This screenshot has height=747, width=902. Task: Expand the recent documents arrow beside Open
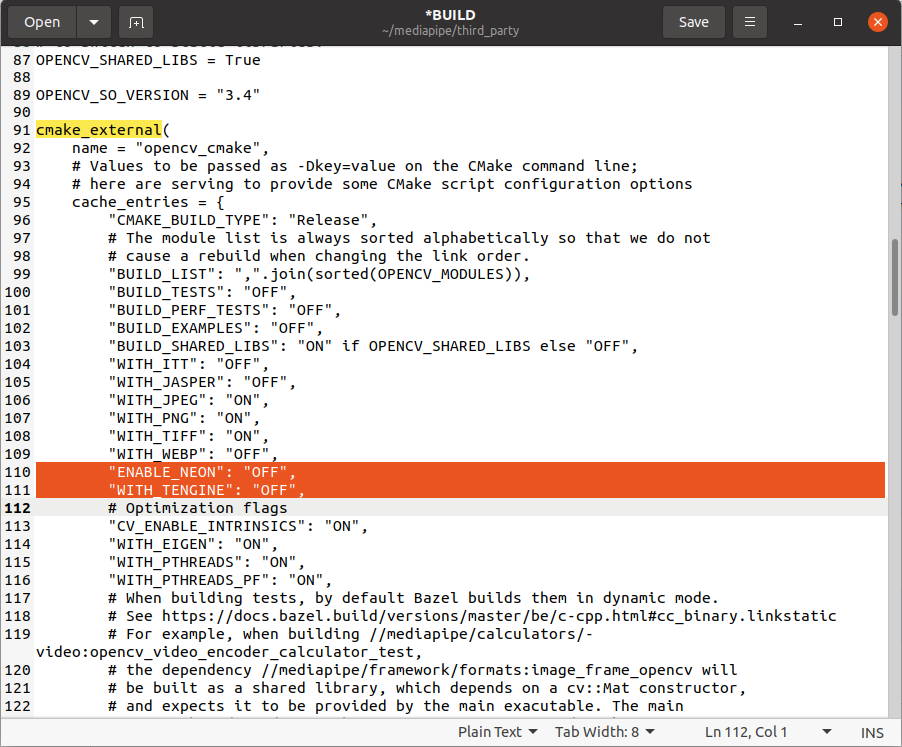click(x=92, y=21)
